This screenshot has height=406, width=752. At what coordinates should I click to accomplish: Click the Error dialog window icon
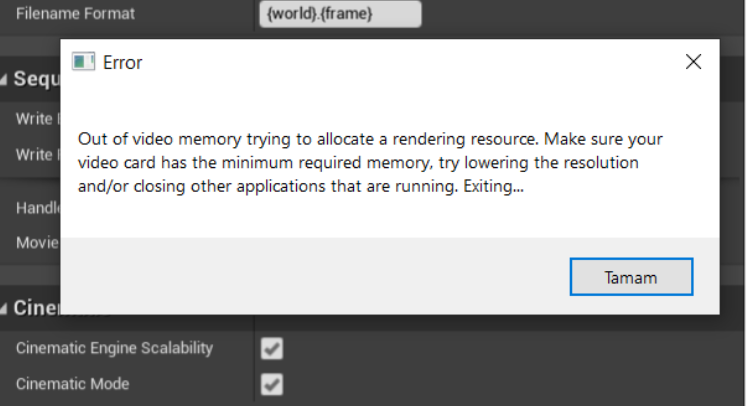coord(83,62)
